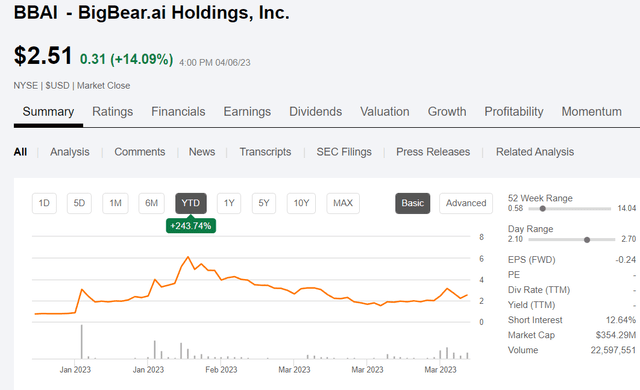The image size is (640, 390).
Task: Click the Volume 22,597,551 value
Action: (x=613, y=350)
